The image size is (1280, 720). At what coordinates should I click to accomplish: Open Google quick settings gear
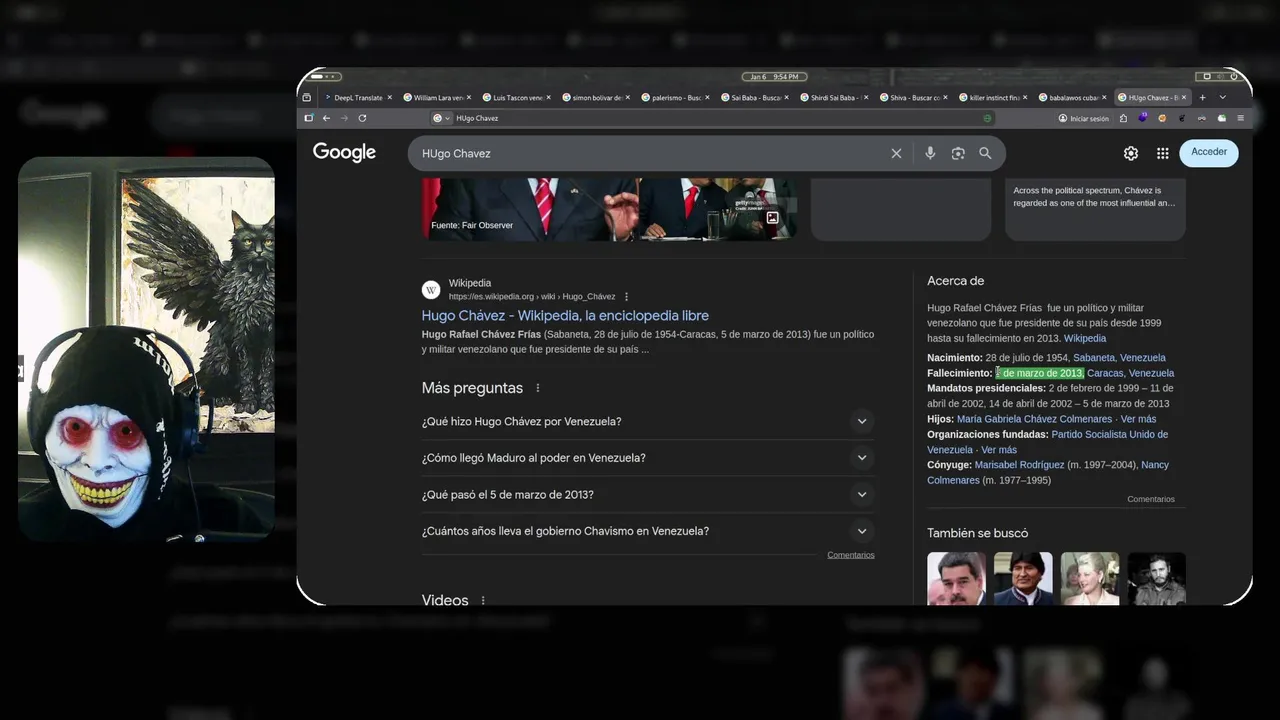1131,153
